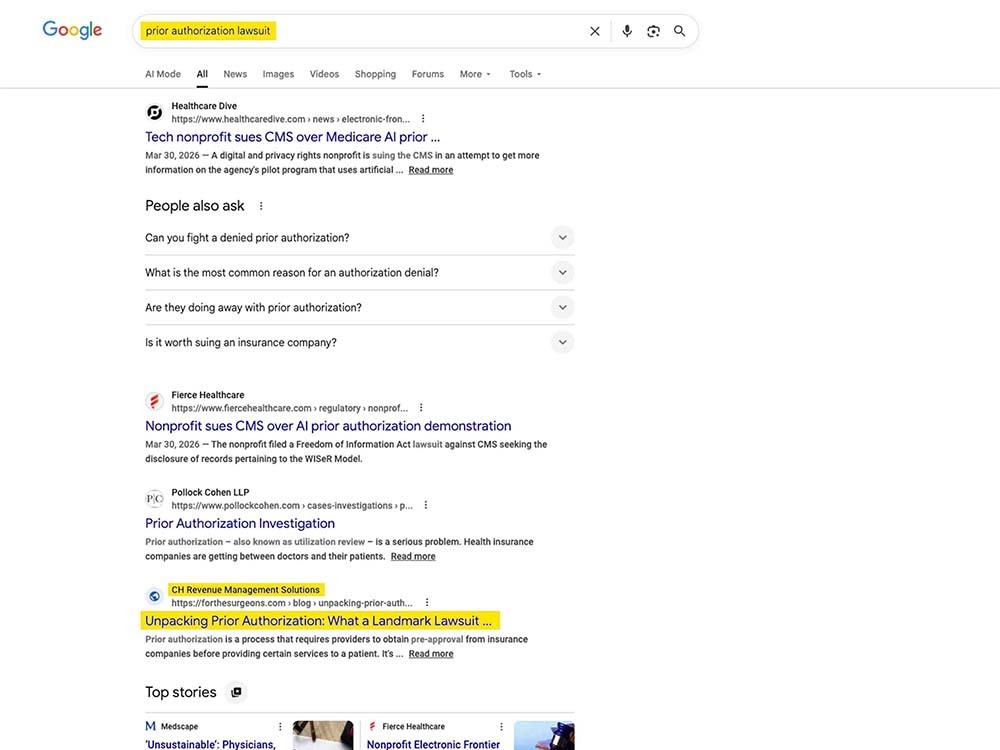
Task: Click the CH Revenue Management Solutions globe favicon
Action: point(154,596)
